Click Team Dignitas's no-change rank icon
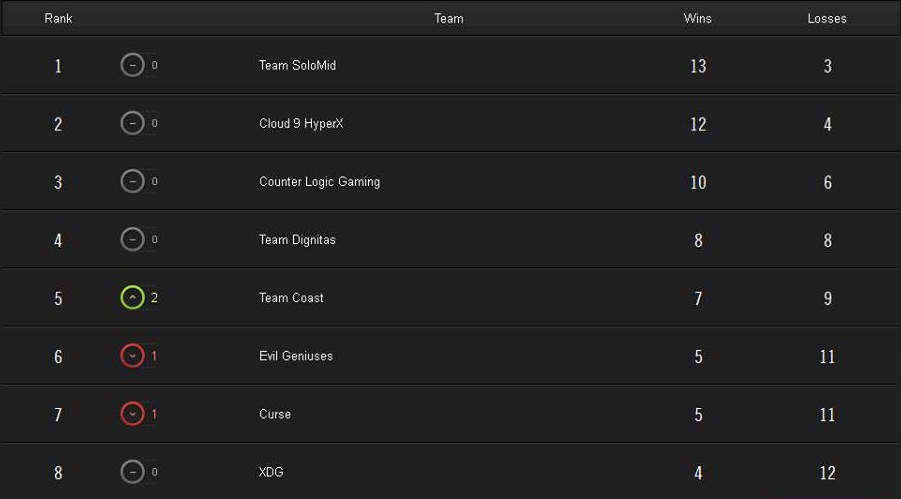901x499 pixels. (132, 240)
